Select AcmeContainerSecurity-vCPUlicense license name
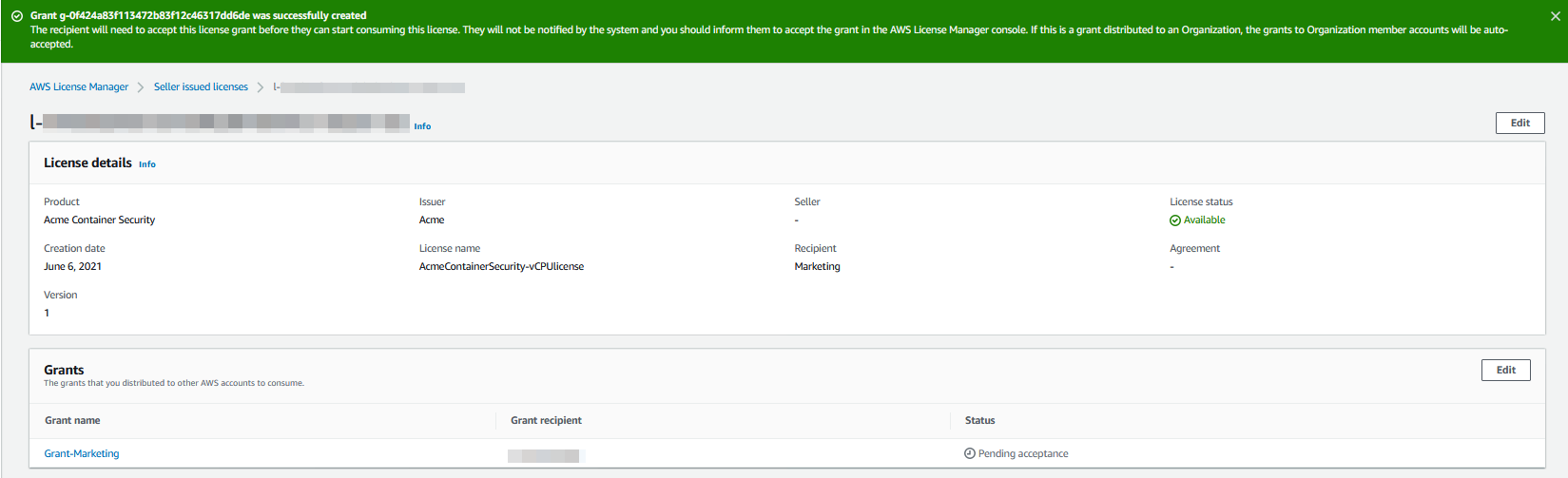The height and width of the screenshot is (478, 1568). pos(501,266)
